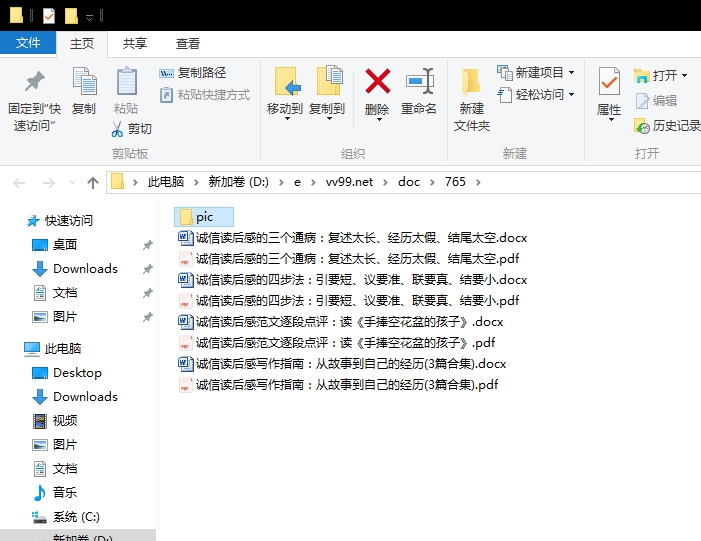Select 诚信读后感范文逐段点评 docx file
The width and height of the screenshot is (701, 541).
point(341,321)
